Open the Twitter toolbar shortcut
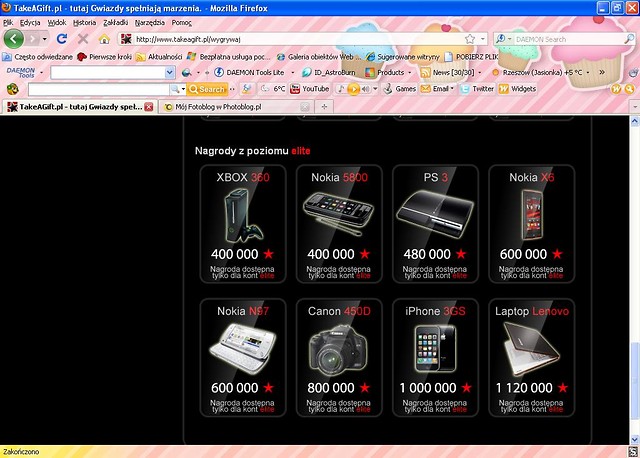This screenshot has width=640, height=458. coord(477,89)
